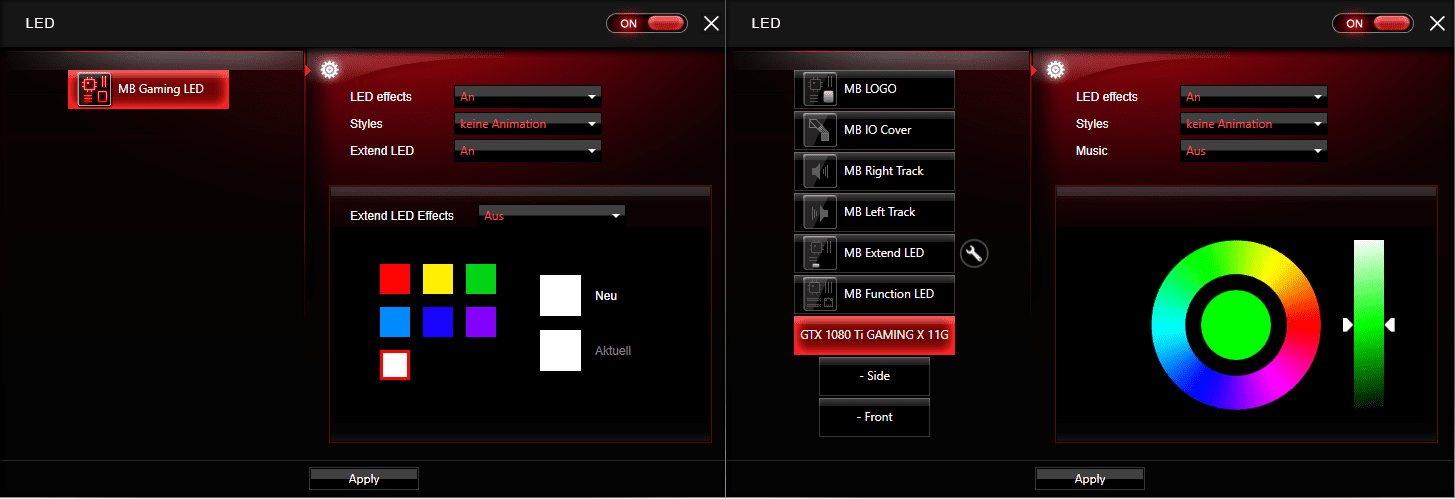
Task: Click Apply in the left window
Action: (364, 479)
